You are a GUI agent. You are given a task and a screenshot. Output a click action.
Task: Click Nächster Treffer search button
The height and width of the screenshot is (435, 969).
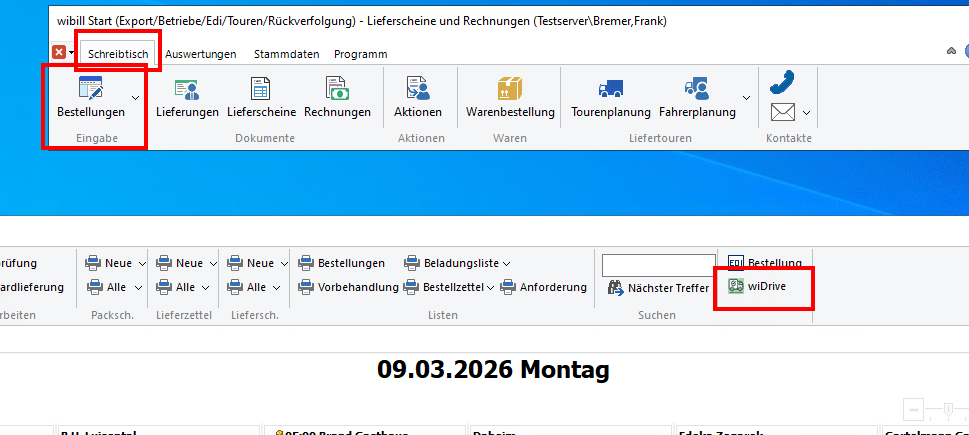click(658, 288)
